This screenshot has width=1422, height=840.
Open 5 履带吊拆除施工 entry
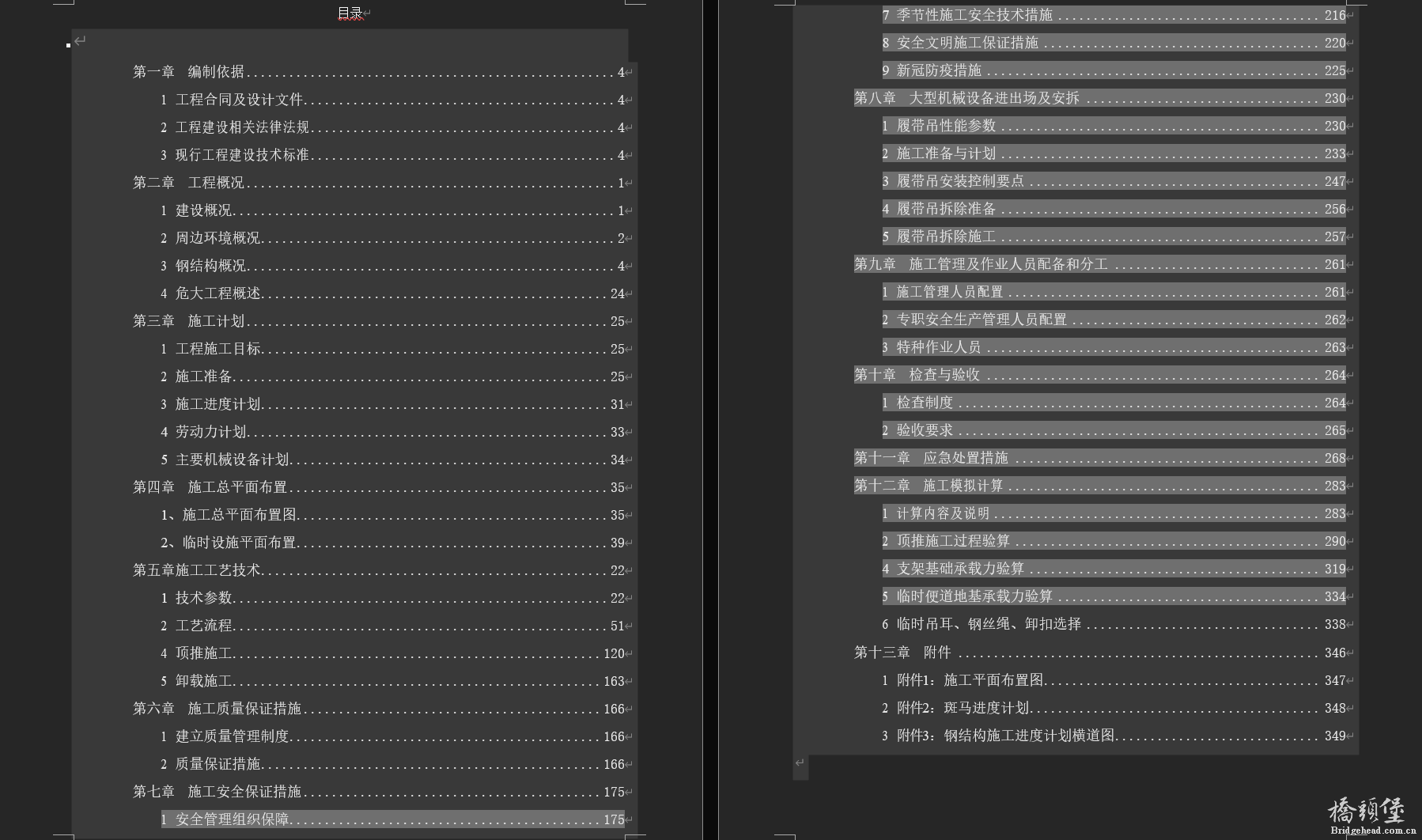tap(1114, 236)
